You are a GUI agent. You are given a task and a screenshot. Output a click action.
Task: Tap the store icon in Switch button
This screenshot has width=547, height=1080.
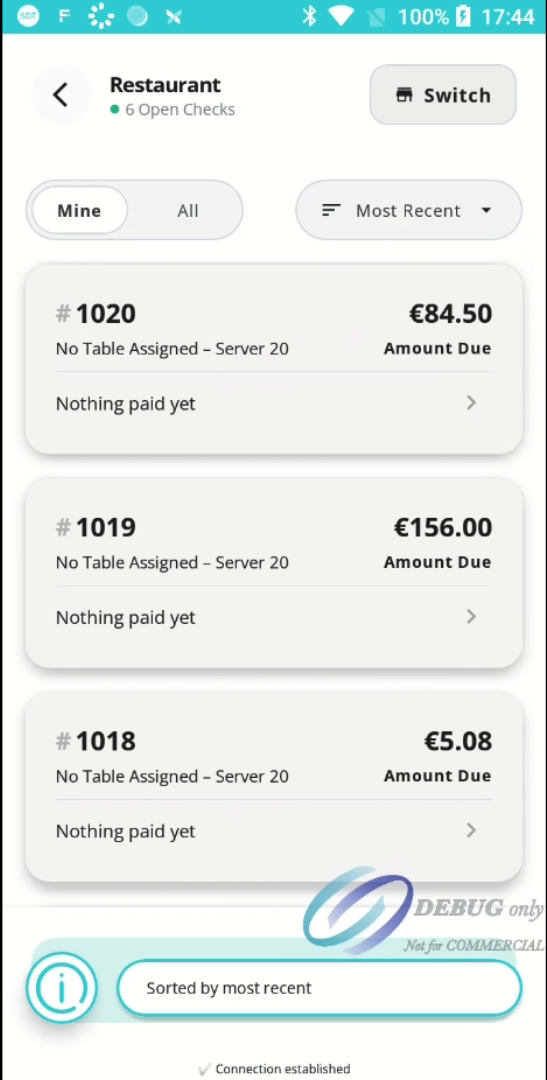404,95
